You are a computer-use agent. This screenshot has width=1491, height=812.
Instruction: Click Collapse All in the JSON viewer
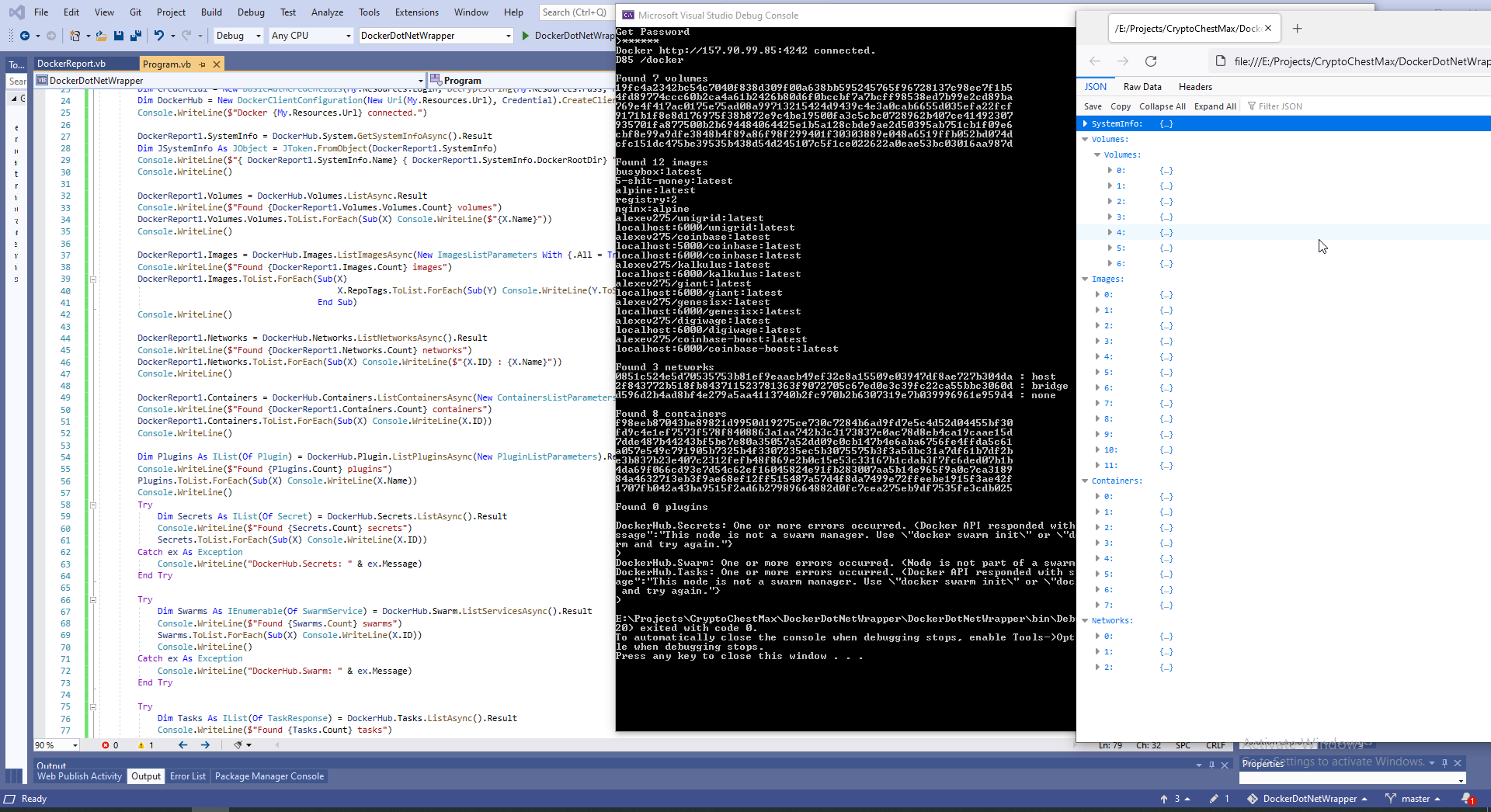coord(1162,106)
